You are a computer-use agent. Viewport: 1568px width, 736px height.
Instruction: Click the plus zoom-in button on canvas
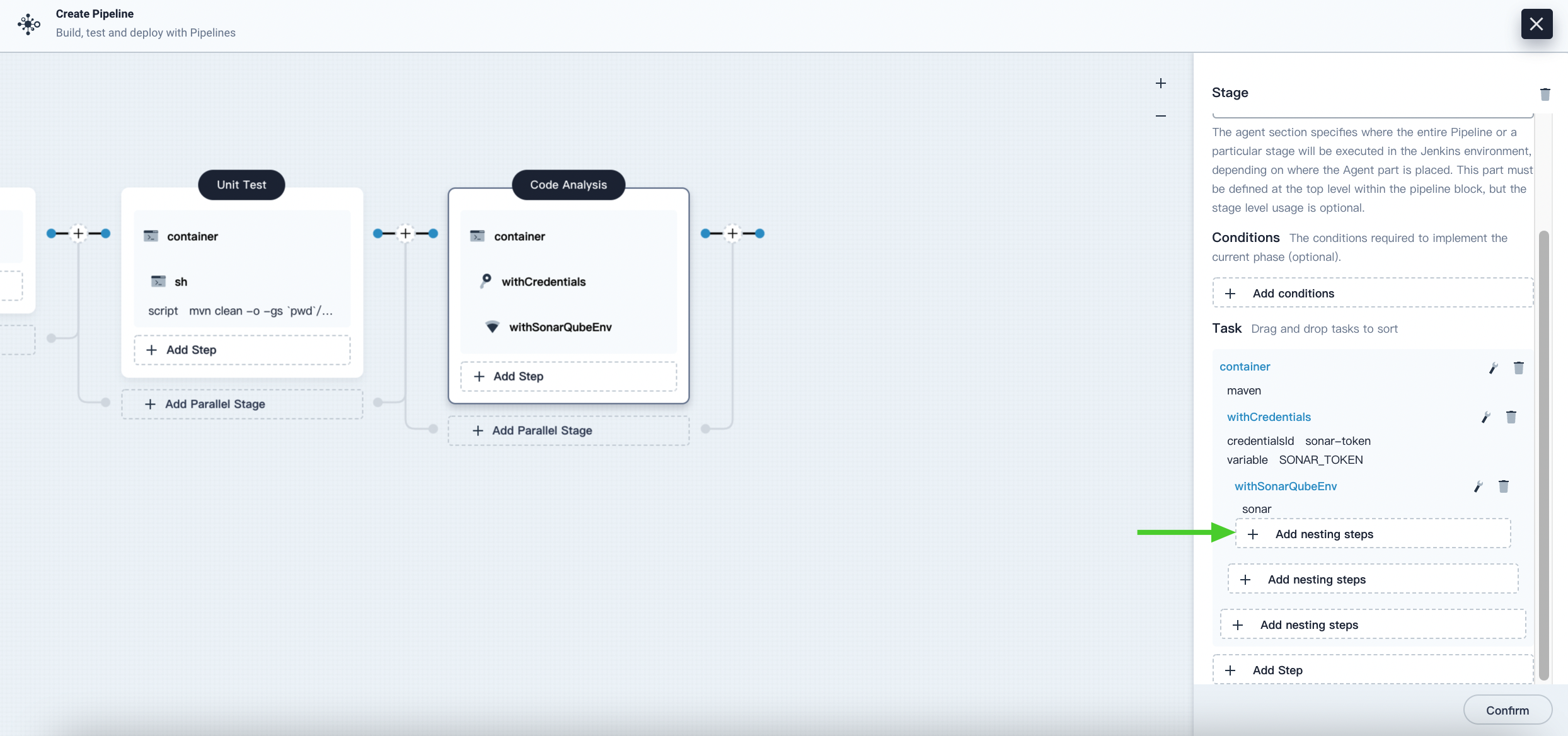(x=1160, y=82)
